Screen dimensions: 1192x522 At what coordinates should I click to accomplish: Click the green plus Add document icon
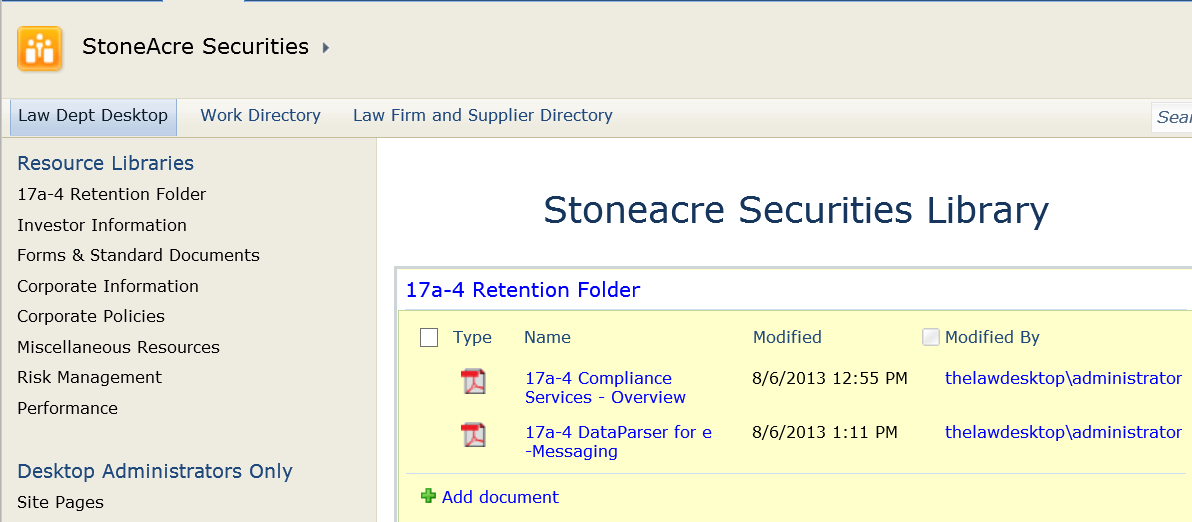click(x=429, y=496)
